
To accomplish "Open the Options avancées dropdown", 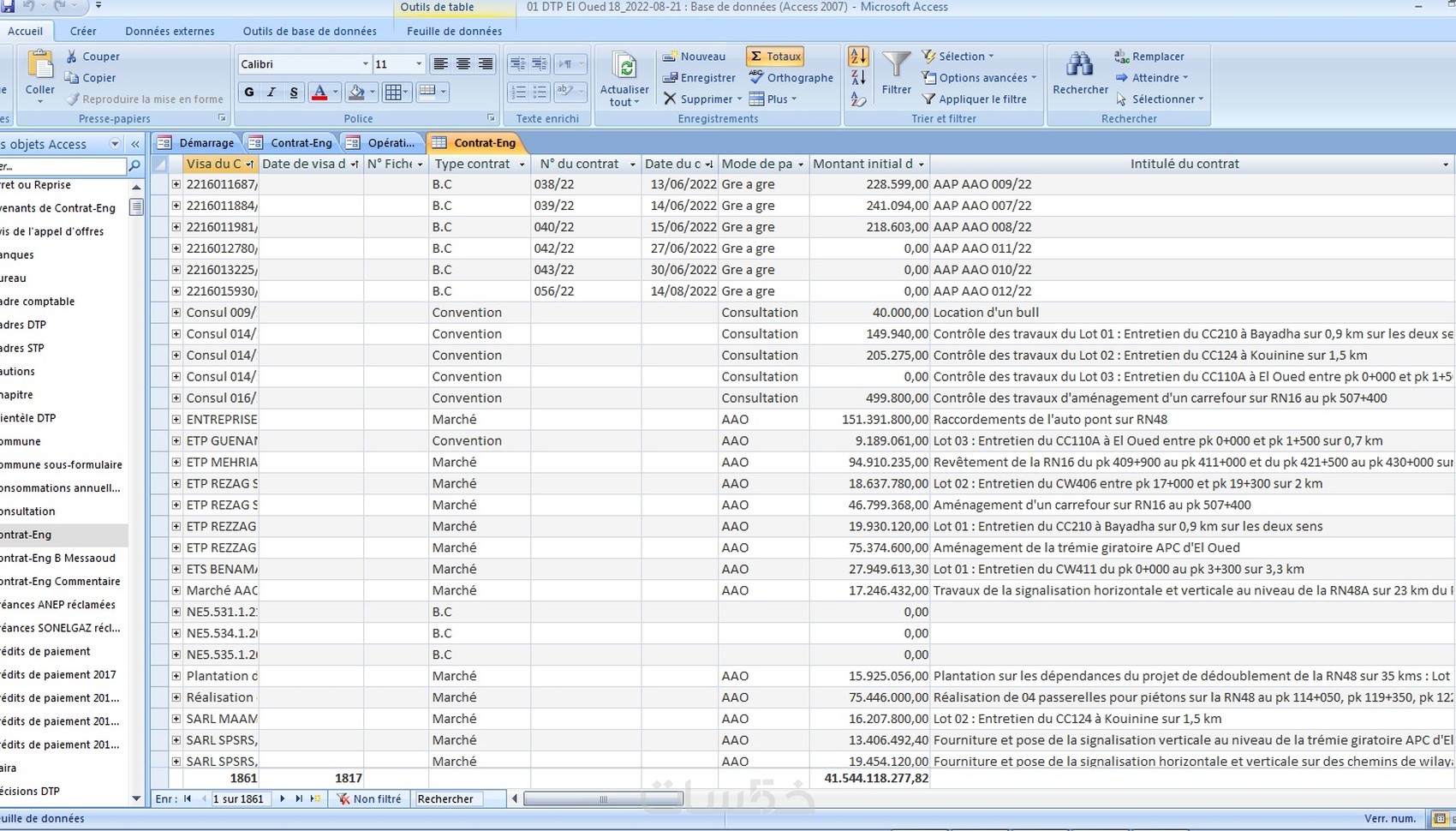I will [979, 78].
